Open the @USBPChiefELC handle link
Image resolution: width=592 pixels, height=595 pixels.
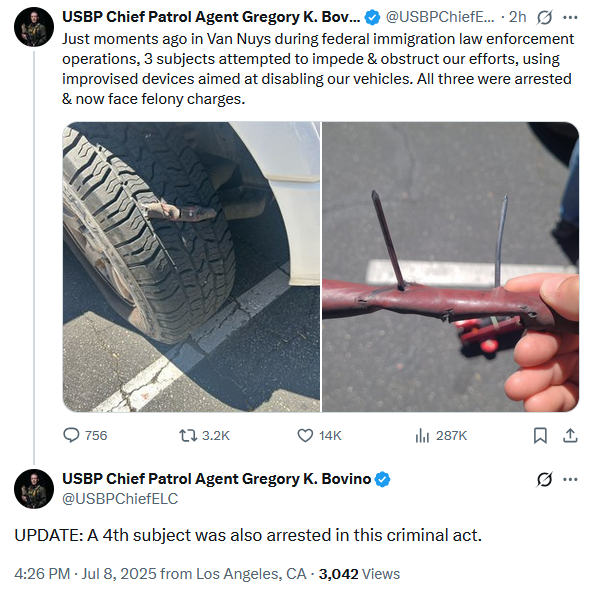pyautogui.click(x=120, y=499)
